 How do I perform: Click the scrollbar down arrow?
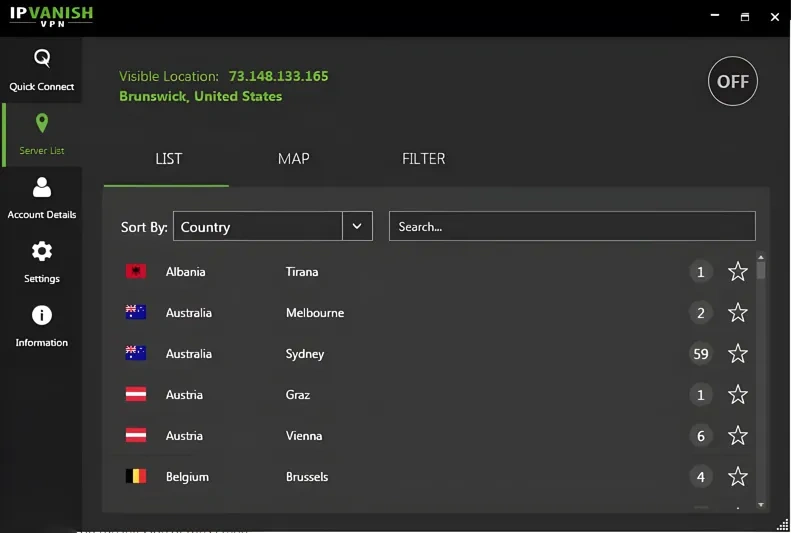(761, 504)
